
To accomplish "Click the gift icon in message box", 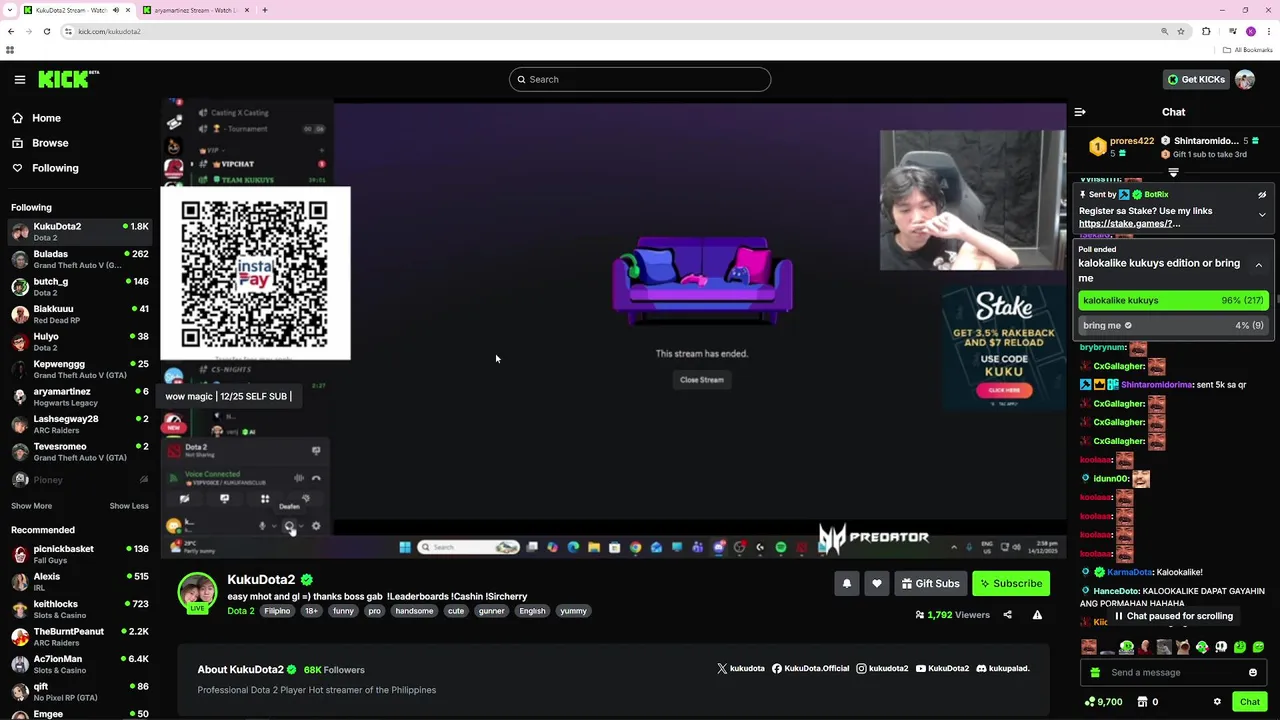I will point(1095,673).
